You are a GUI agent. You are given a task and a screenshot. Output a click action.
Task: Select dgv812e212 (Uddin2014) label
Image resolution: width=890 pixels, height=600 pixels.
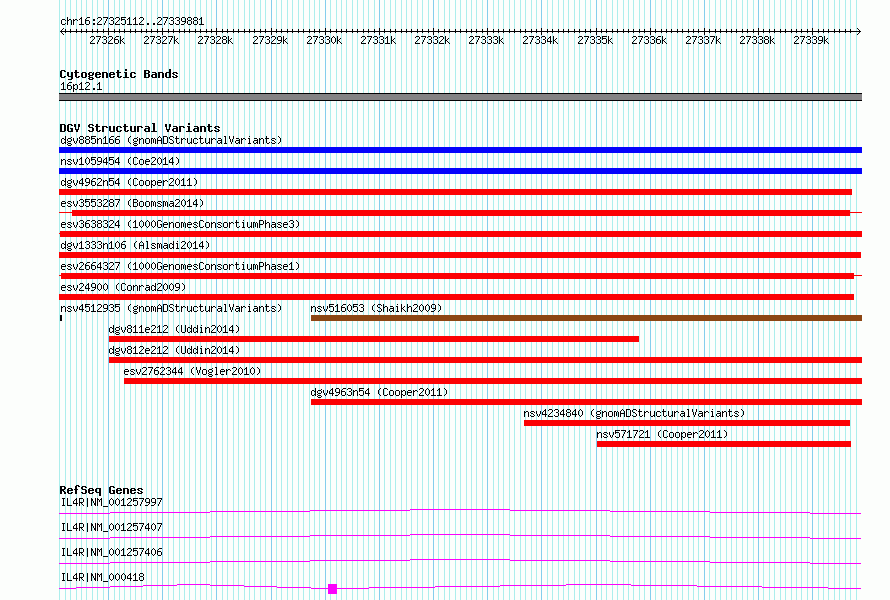pyautogui.click(x=174, y=350)
